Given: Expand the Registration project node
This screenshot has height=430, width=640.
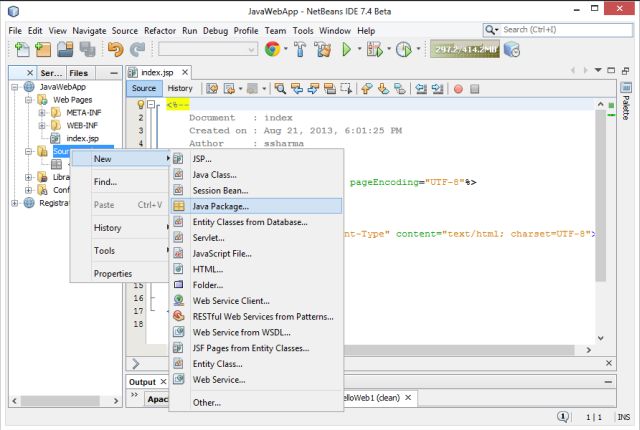Looking at the screenshot, I should [15, 203].
